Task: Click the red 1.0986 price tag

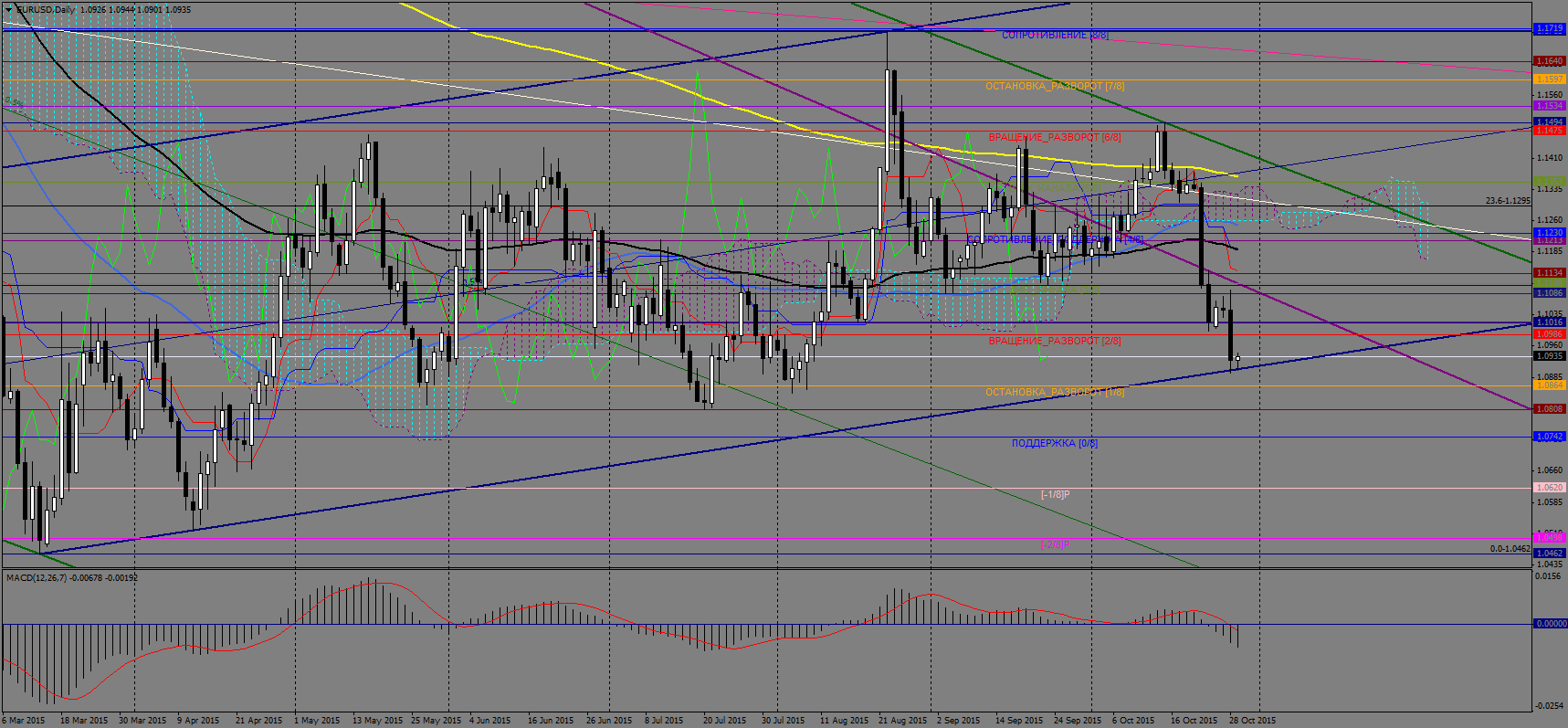Action: 1550,334
